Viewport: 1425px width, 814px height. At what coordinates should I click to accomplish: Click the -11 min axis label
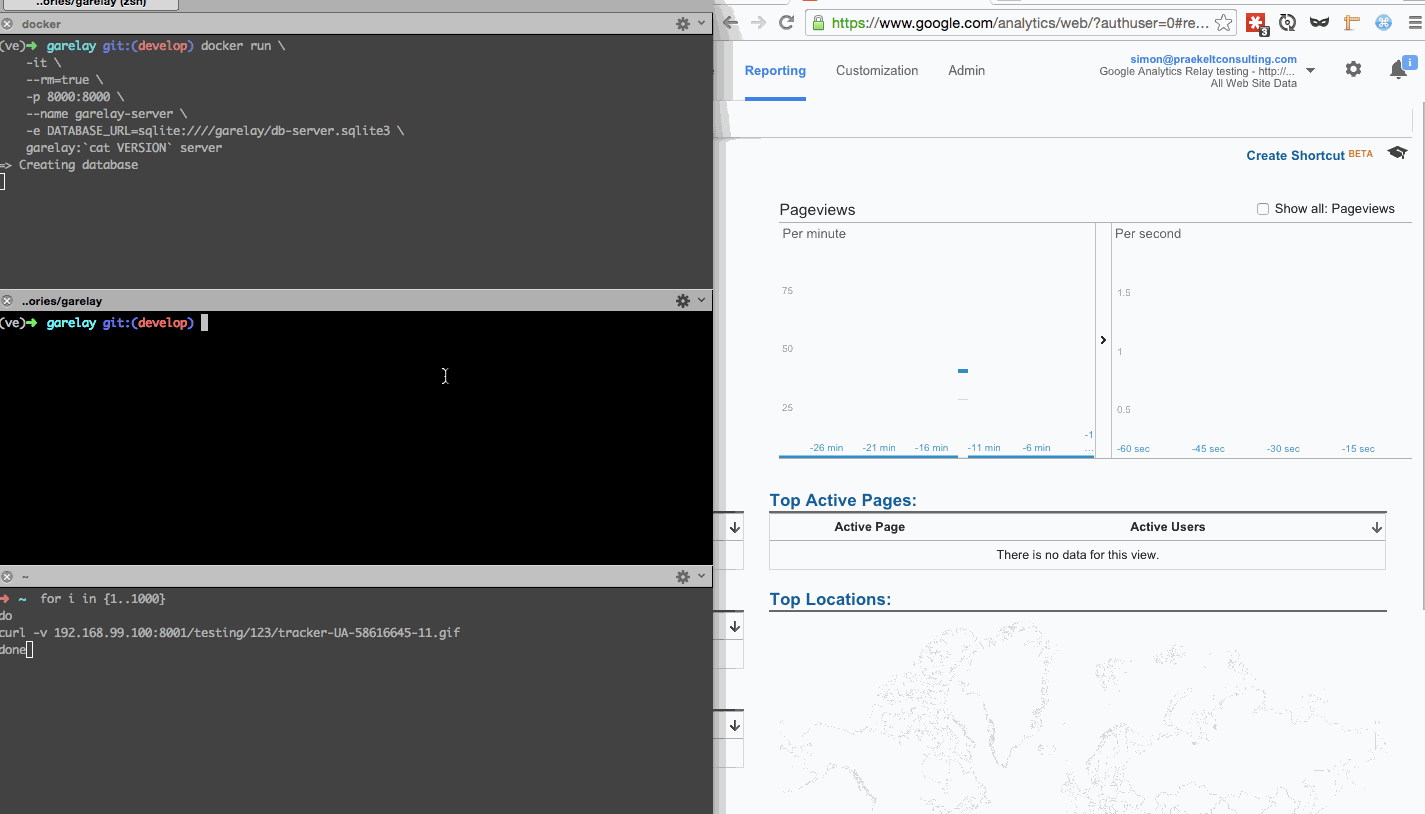(984, 448)
